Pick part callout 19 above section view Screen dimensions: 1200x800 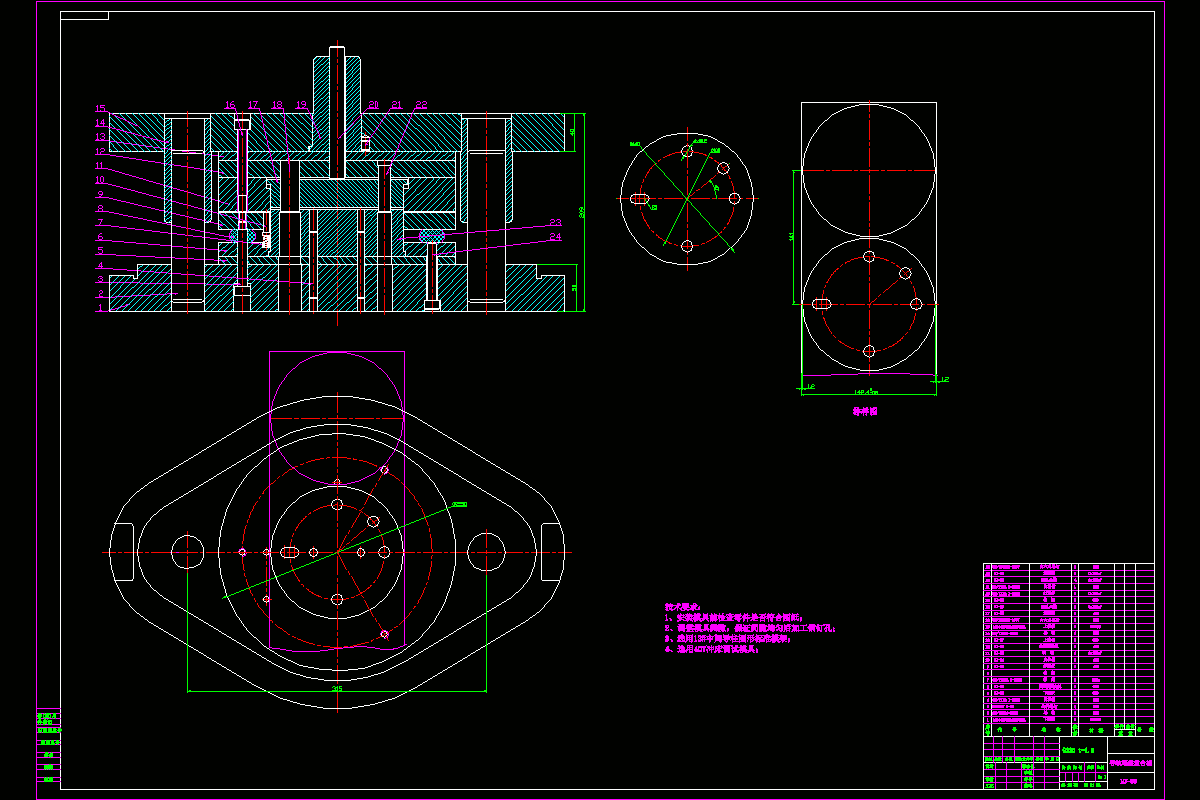pos(301,105)
